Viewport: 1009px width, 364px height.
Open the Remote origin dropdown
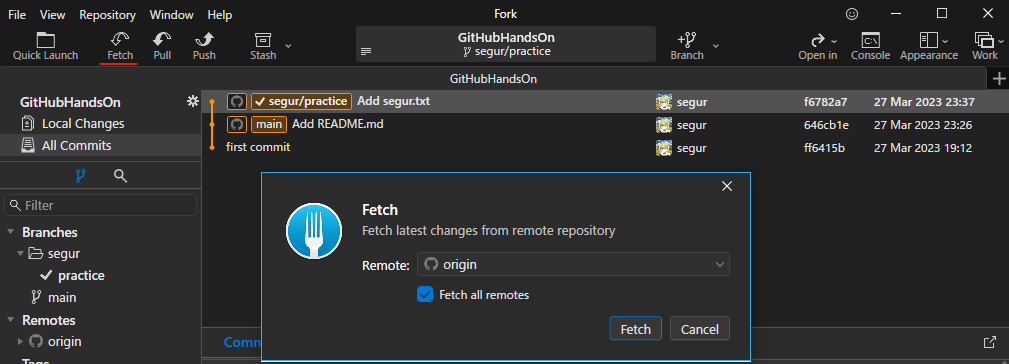[573, 264]
